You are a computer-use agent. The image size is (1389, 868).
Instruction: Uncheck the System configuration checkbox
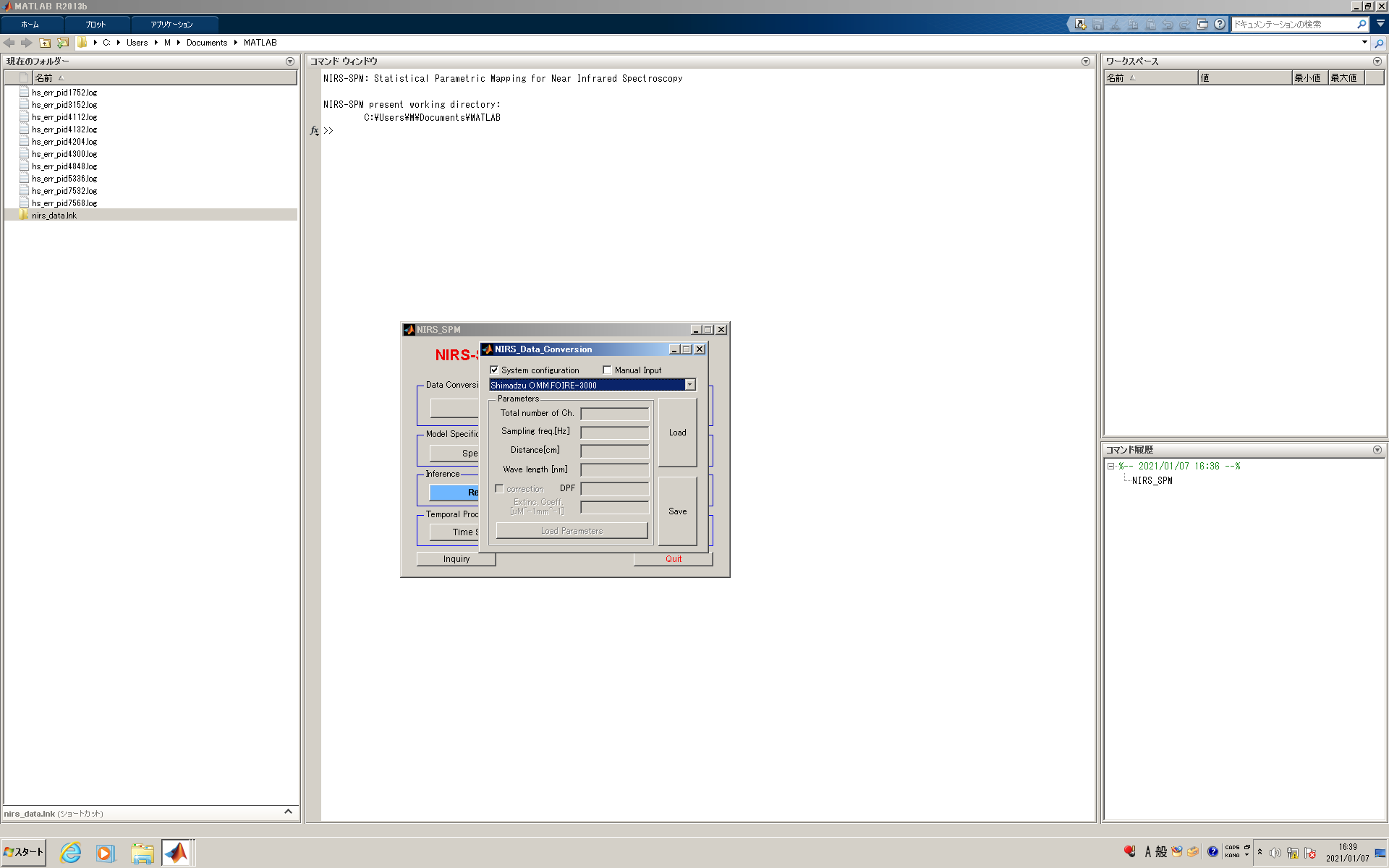tap(495, 370)
